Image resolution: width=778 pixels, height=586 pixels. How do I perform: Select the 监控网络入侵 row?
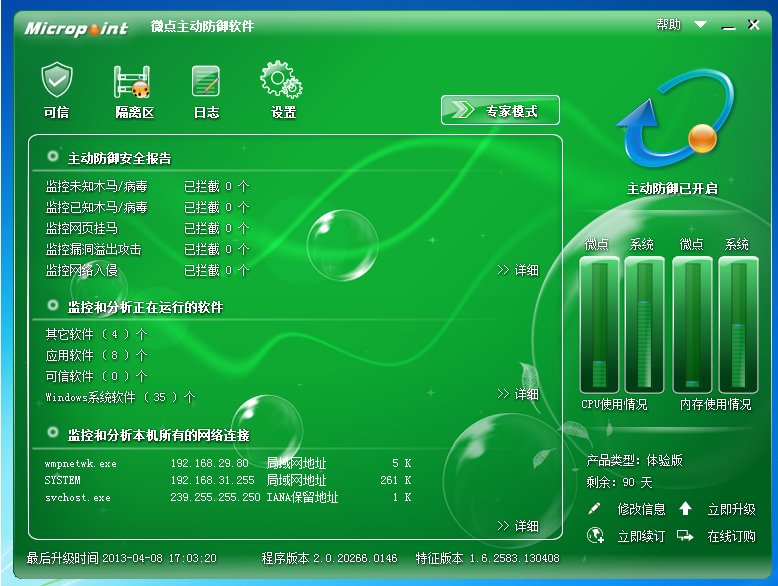click(x=147, y=270)
